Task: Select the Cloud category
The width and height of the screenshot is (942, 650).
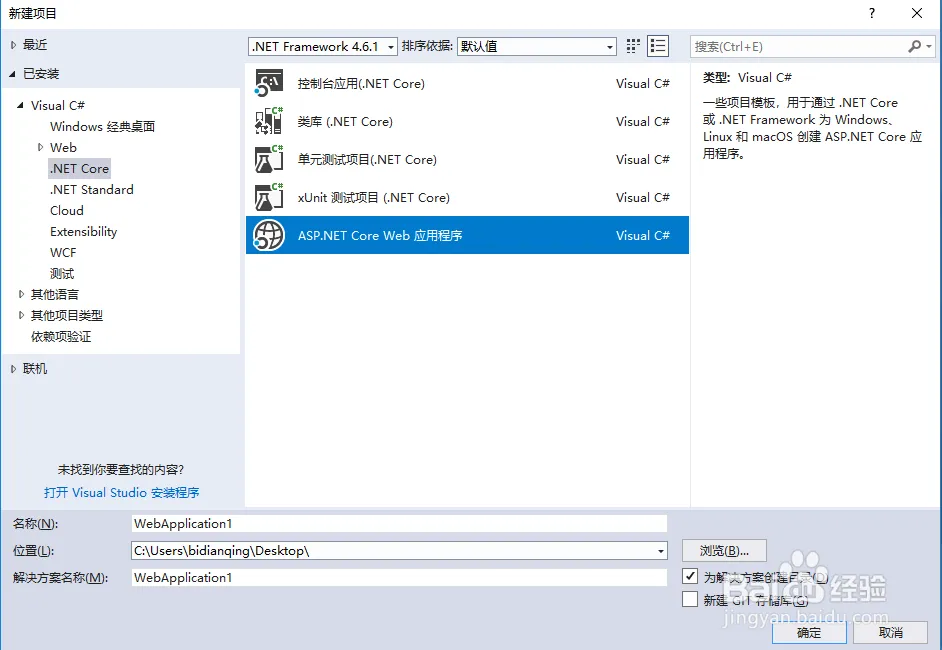Action: [67, 210]
